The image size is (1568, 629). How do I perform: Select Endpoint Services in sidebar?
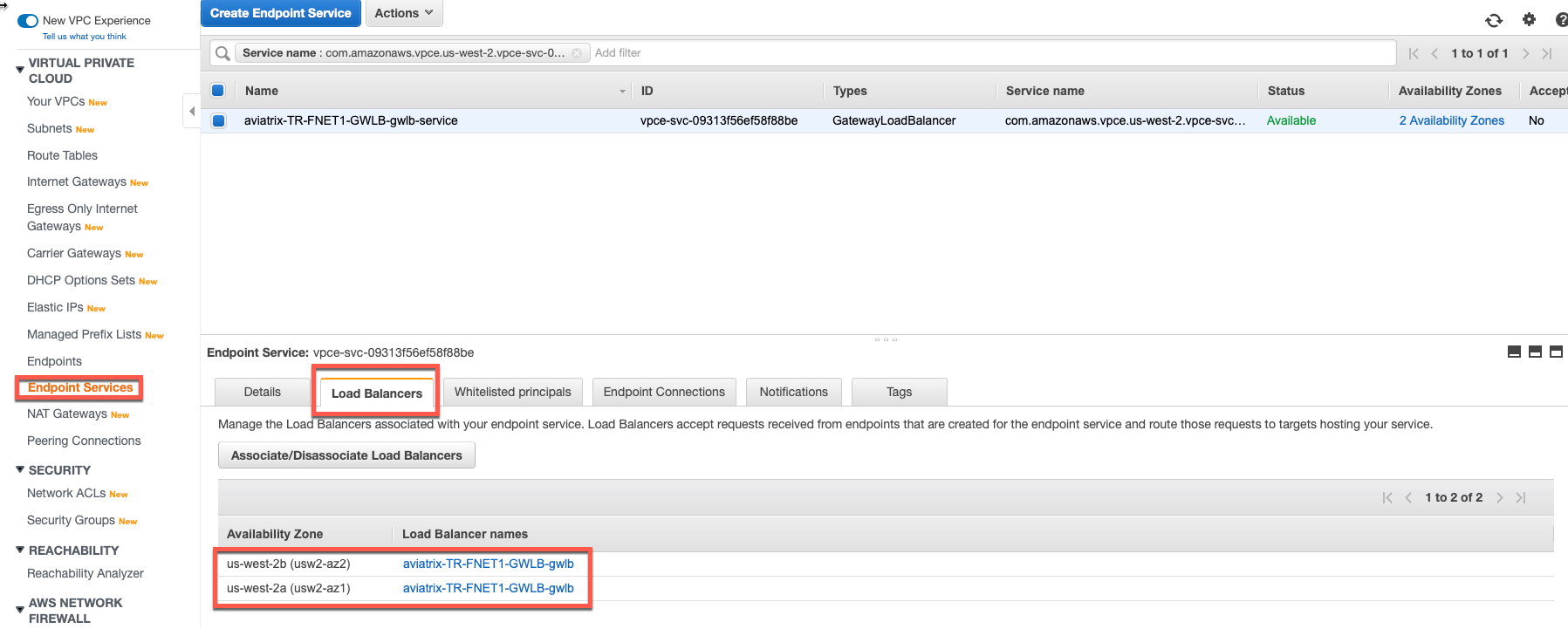click(x=80, y=387)
